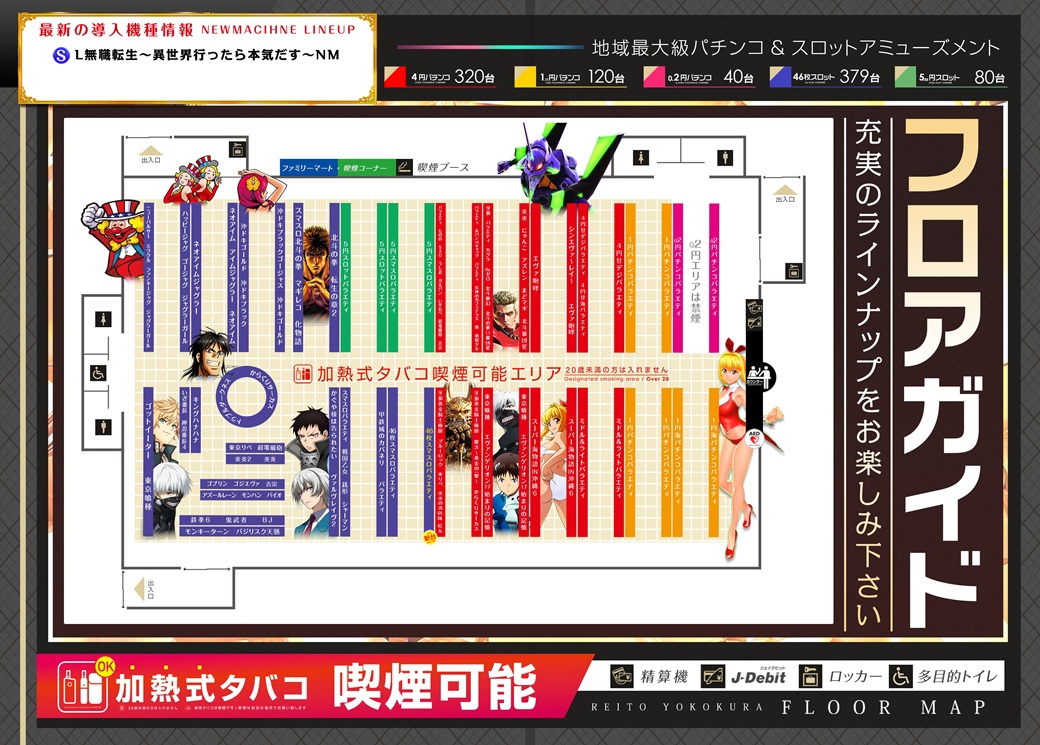Click the upper-left 出入口 entrance marker

(x=152, y=154)
